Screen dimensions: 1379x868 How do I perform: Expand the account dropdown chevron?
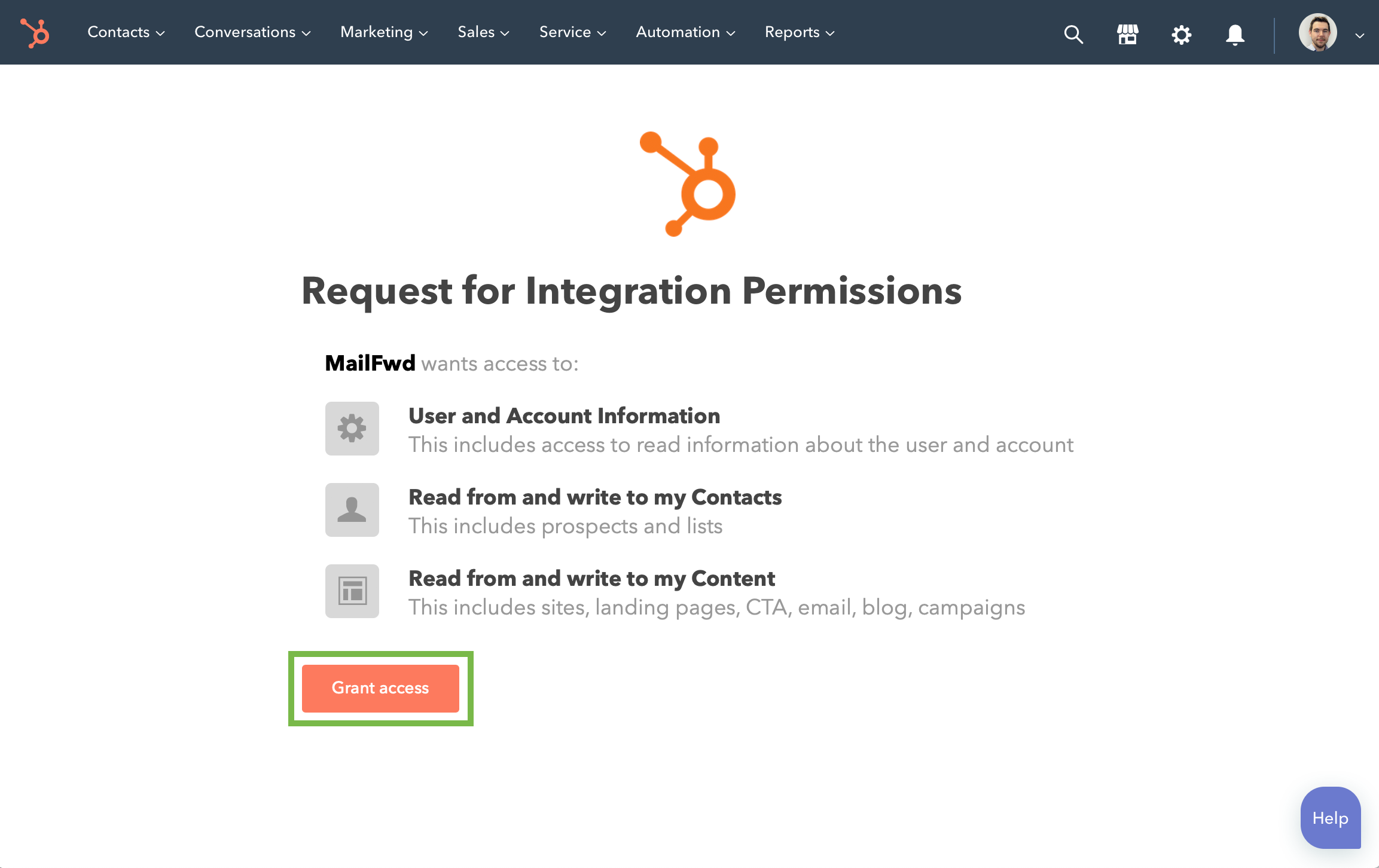click(x=1360, y=35)
